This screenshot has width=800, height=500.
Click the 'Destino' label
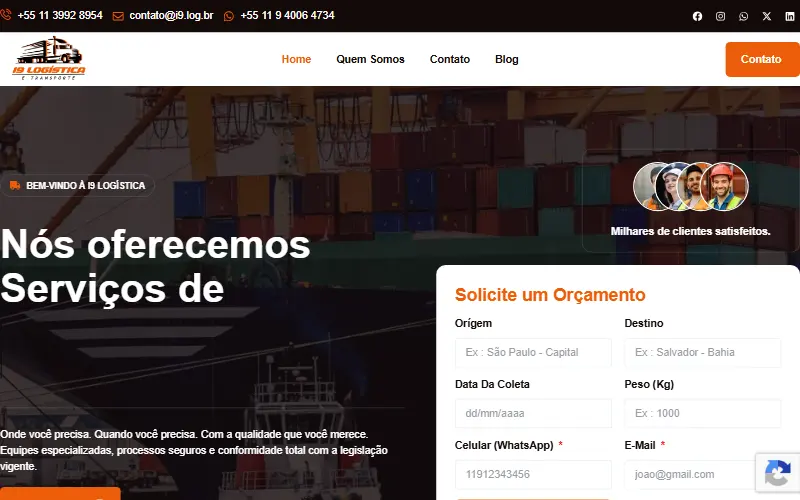[x=643, y=323]
